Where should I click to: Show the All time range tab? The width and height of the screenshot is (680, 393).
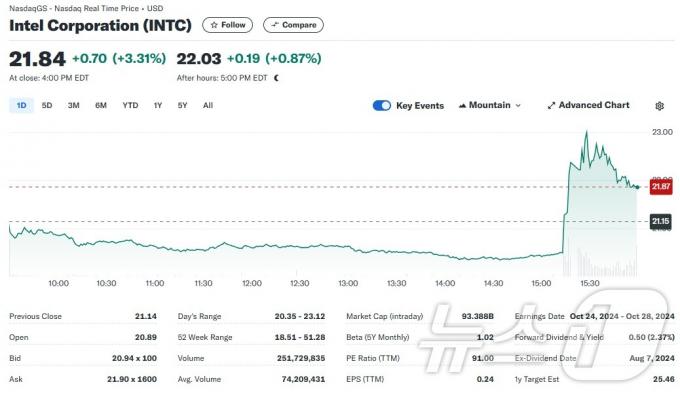point(208,105)
